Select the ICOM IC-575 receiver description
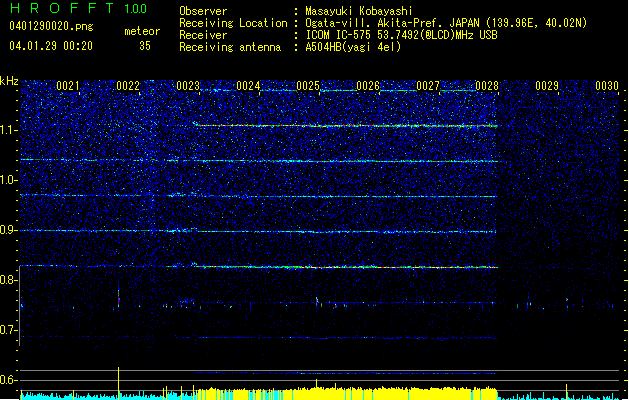The width and height of the screenshot is (629, 400). coord(401,35)
